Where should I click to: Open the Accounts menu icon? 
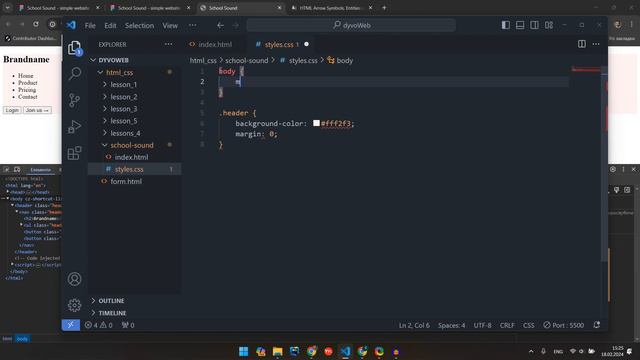pyautogui.click(x=74, y=279)
